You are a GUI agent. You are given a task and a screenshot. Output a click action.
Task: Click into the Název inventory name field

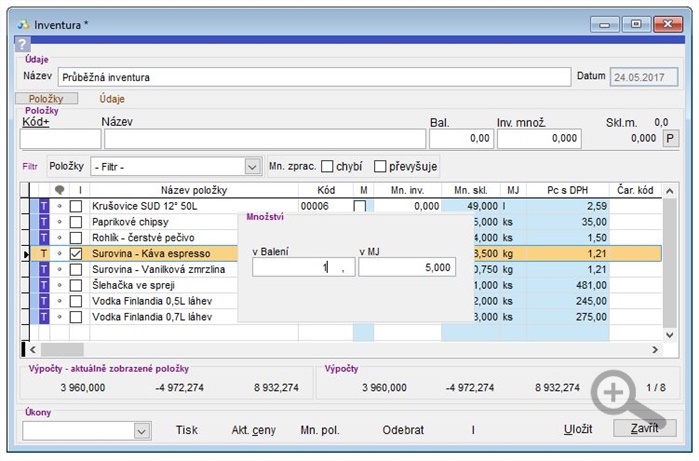point(314,77)
